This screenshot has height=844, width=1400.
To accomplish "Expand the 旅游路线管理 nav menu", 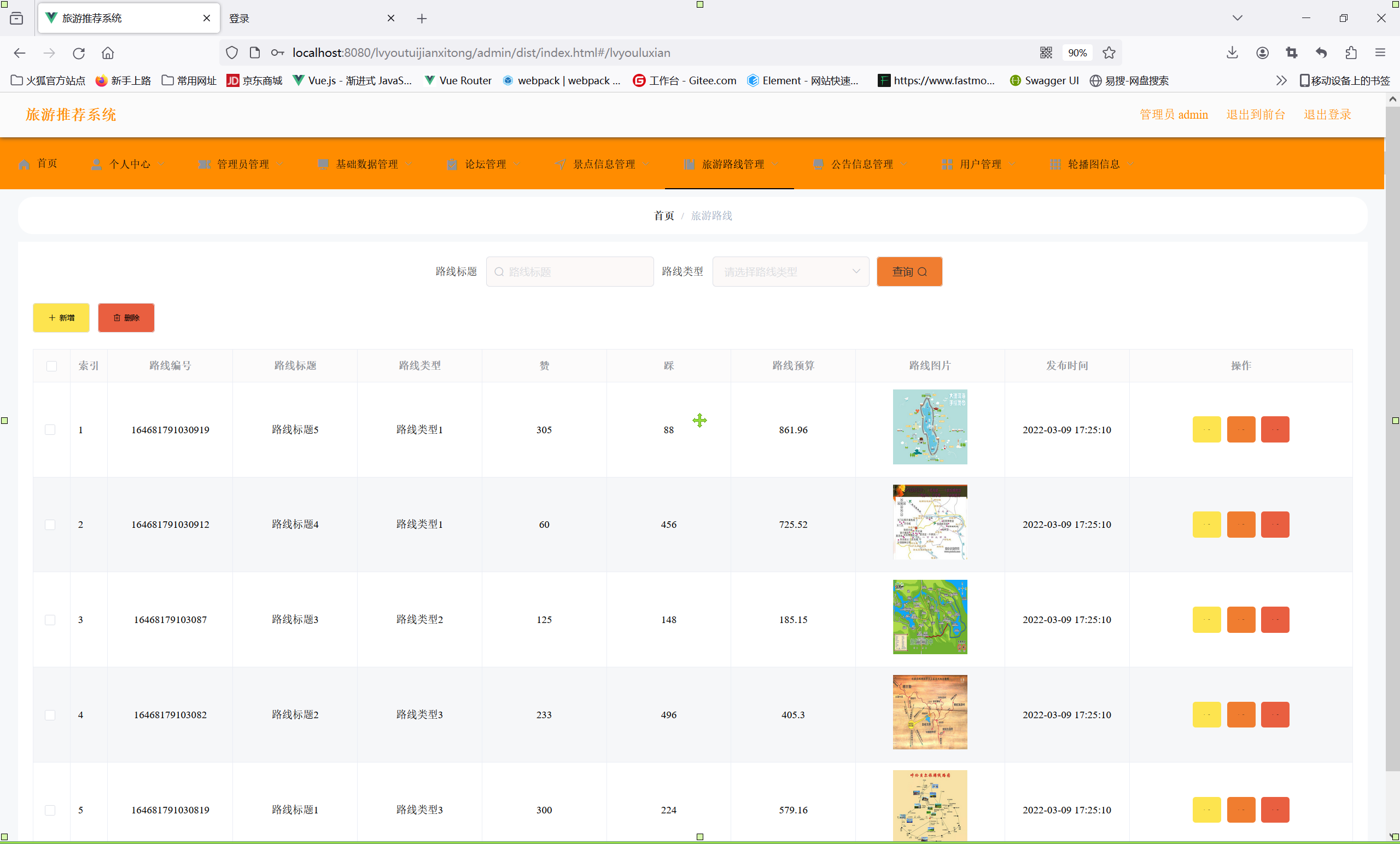I will tap(732, 164).
